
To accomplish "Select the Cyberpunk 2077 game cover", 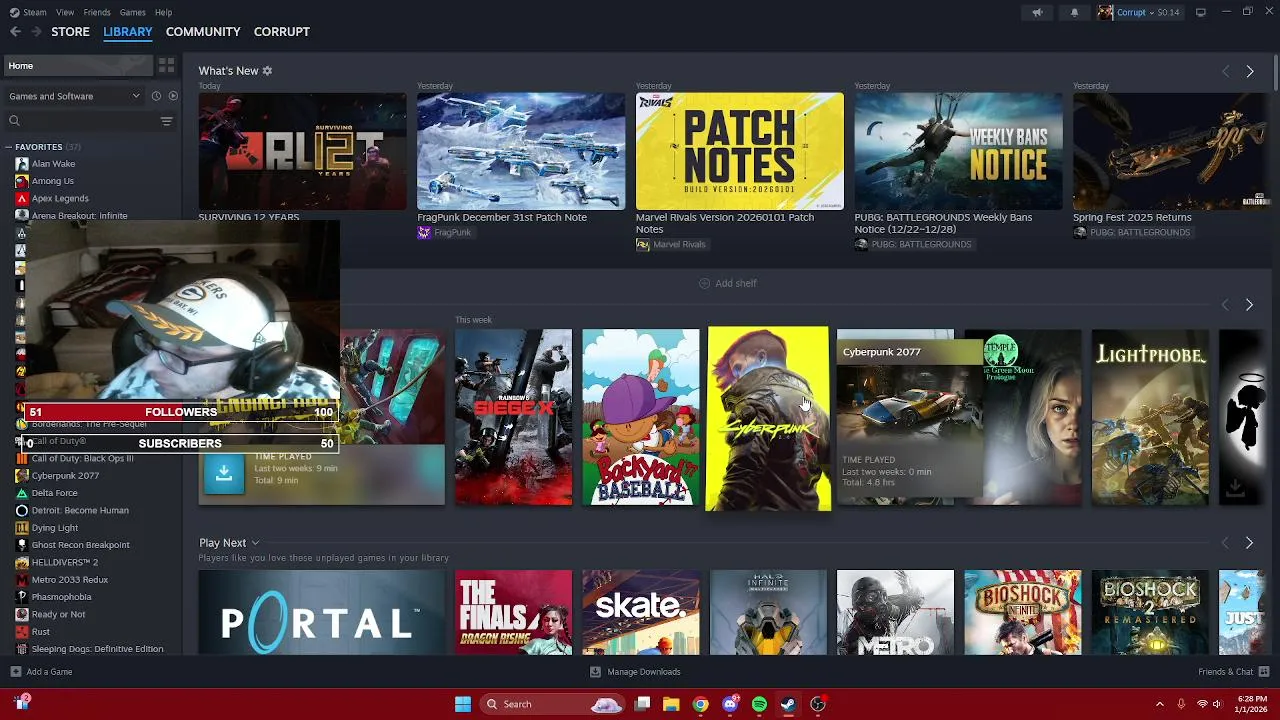I will (768, 418).
